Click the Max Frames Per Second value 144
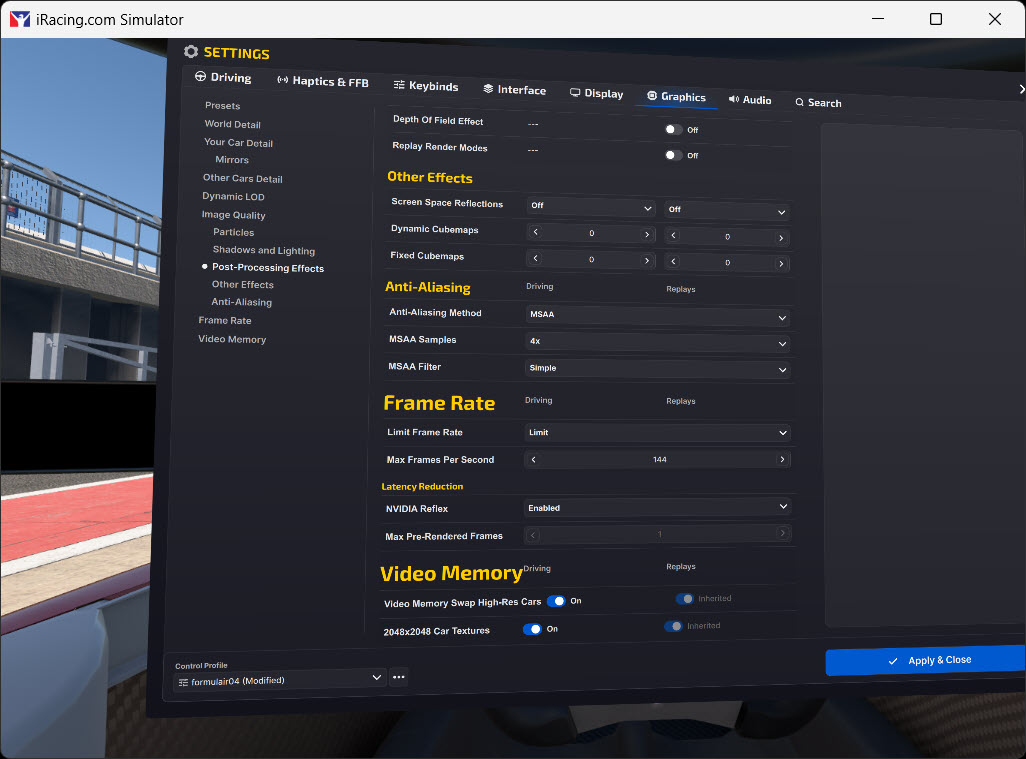Viewport: 1026px width, 759px height. [659, 459]
